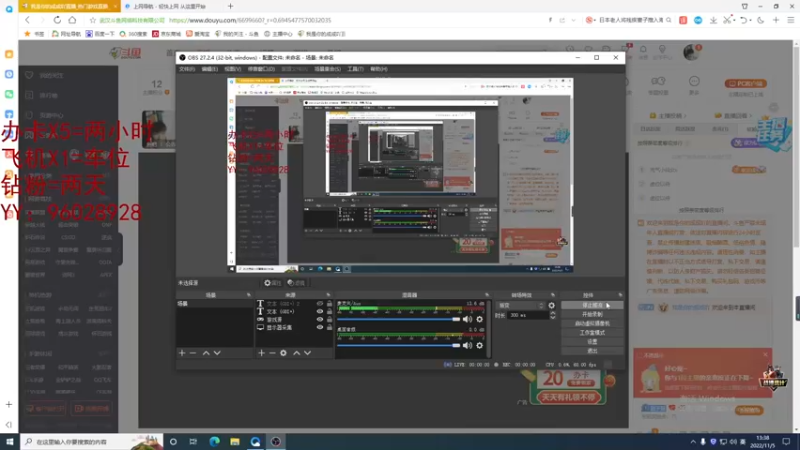The width and height of the screenshot is (800, 450).
Task: Open browser main menu icon
Action: pyautogui.click(x=791, y=20)
